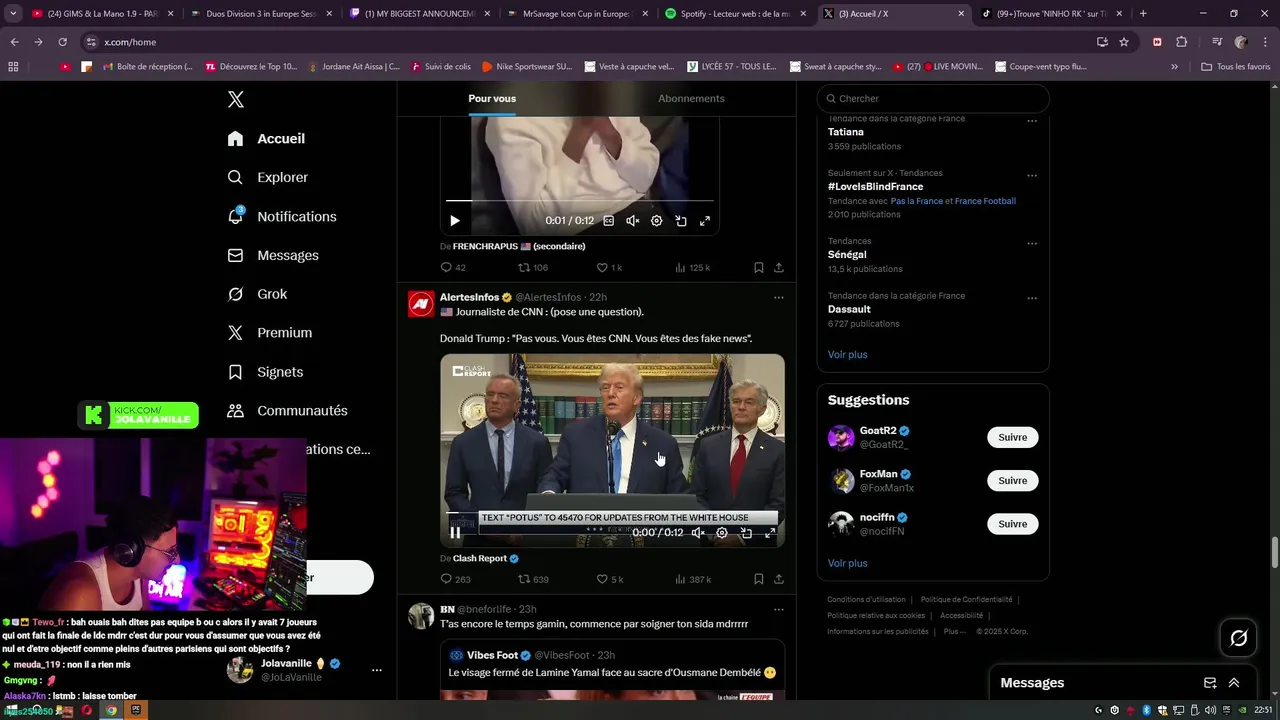The image size is (1280, 720).
Task: Like the post with 5 k likes
Action: point(610,579)
